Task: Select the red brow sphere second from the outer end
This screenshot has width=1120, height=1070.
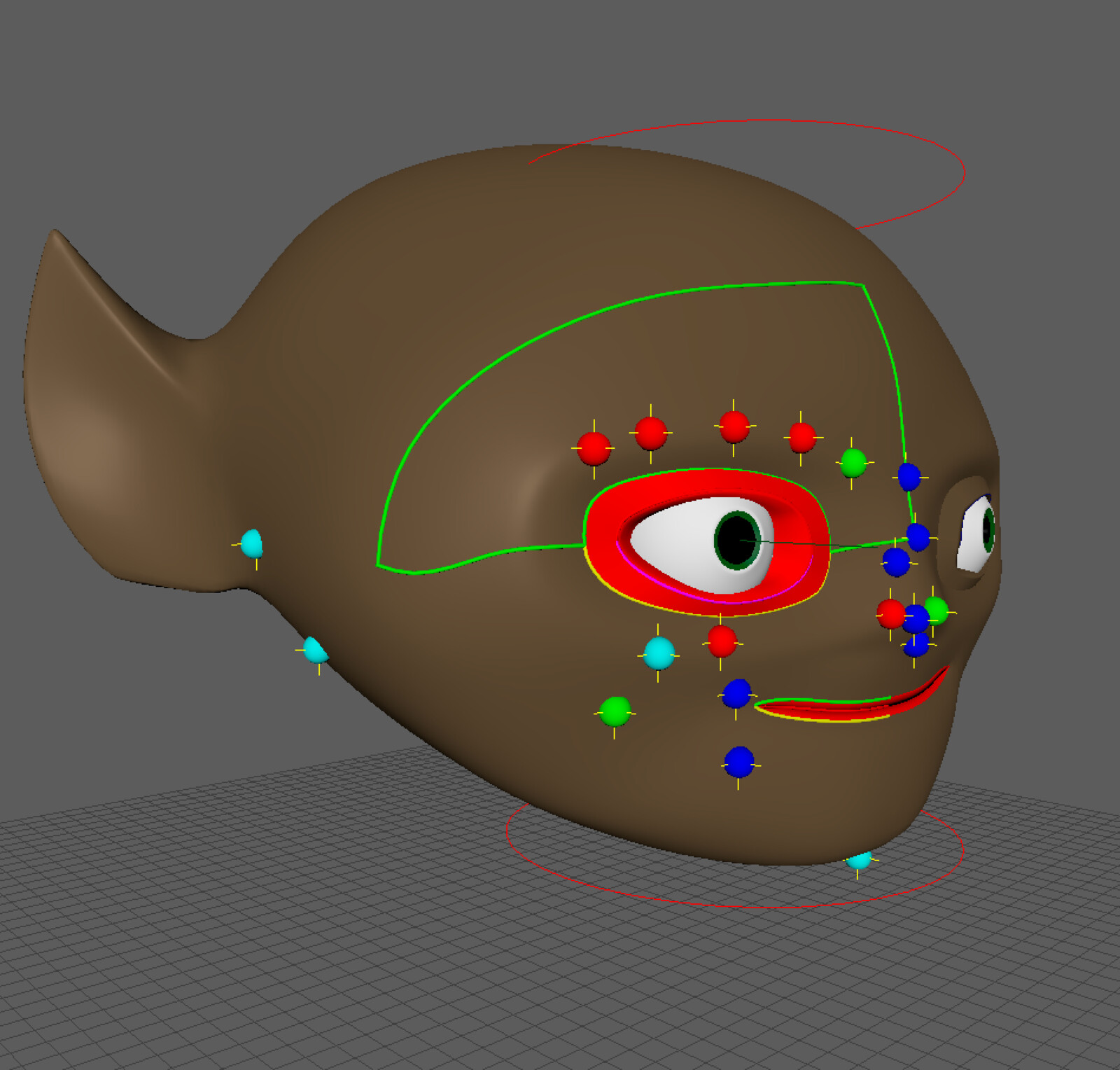Action: (x=651, y=433)
